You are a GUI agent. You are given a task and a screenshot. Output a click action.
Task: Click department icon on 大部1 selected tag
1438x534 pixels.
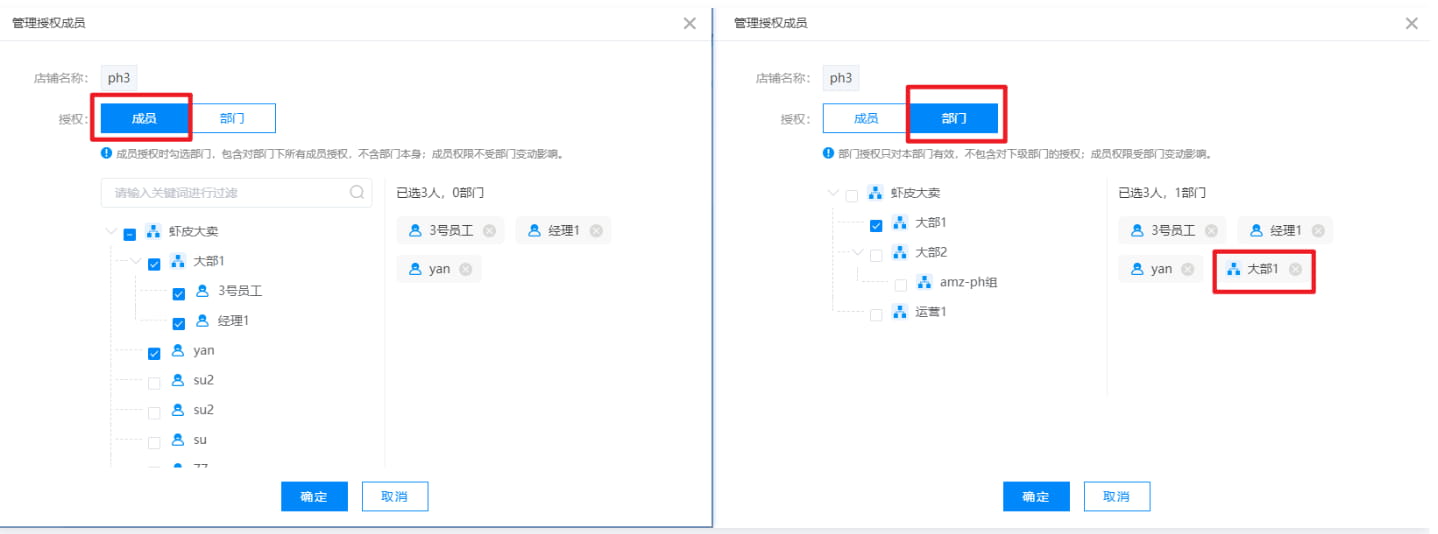tap(1234, 269)
